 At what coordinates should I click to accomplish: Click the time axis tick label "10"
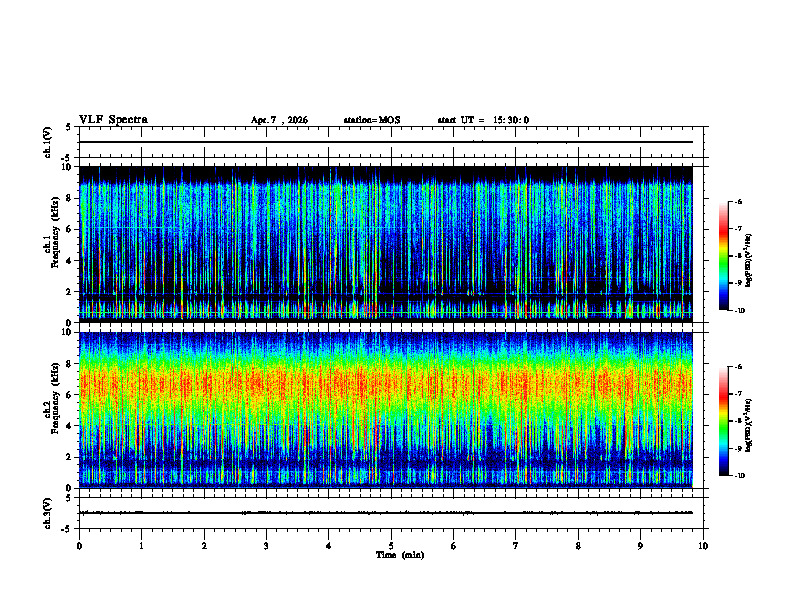703,546
